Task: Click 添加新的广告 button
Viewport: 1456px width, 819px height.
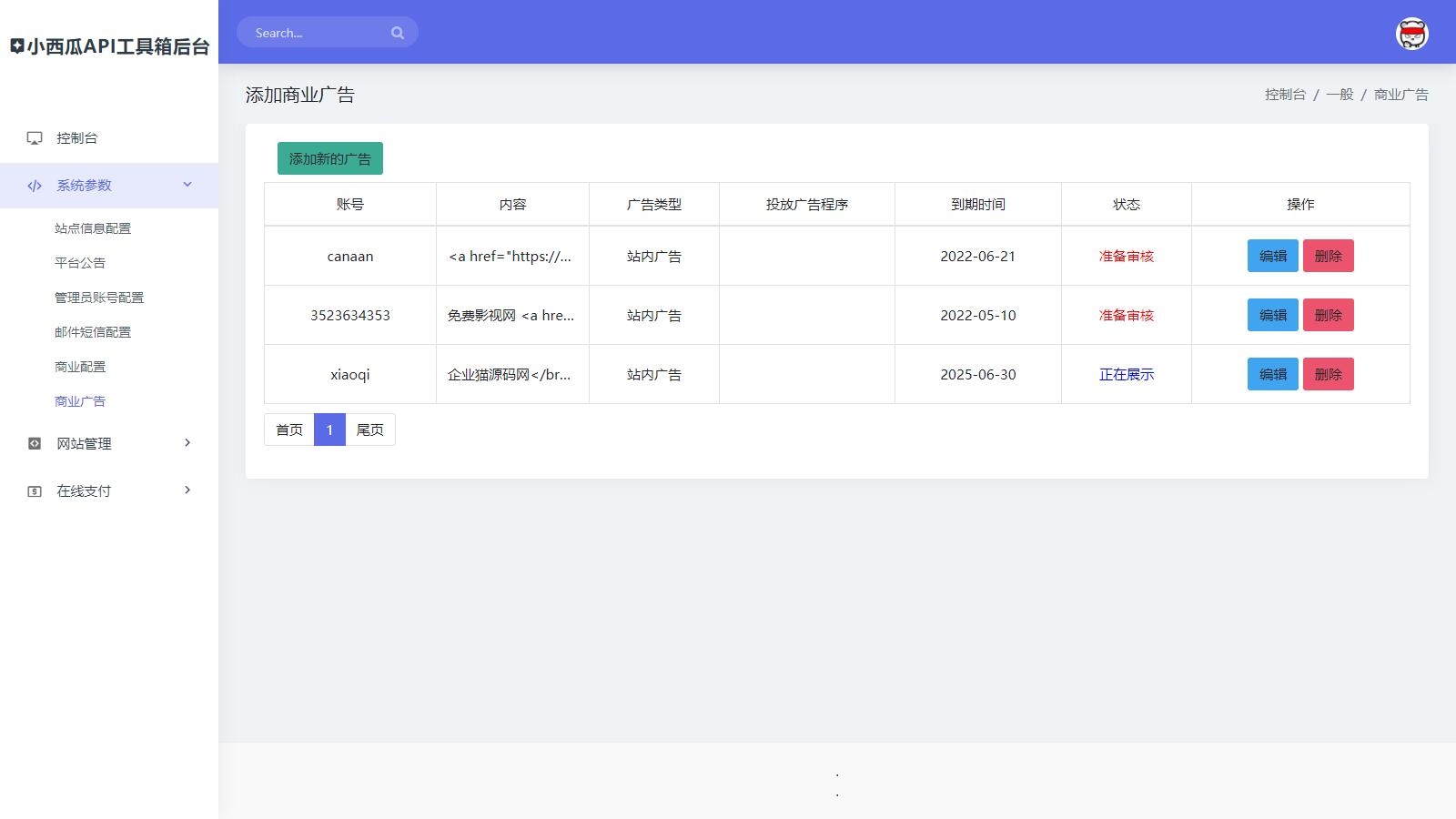Action: (330, 158)
